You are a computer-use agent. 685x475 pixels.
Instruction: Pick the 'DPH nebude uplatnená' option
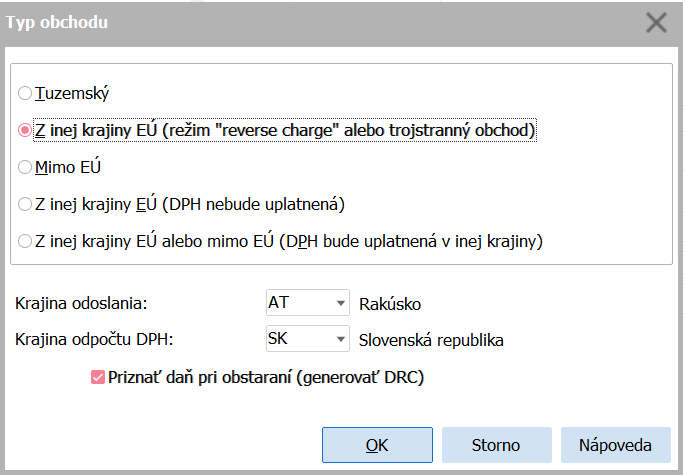(x=25, y=204)
